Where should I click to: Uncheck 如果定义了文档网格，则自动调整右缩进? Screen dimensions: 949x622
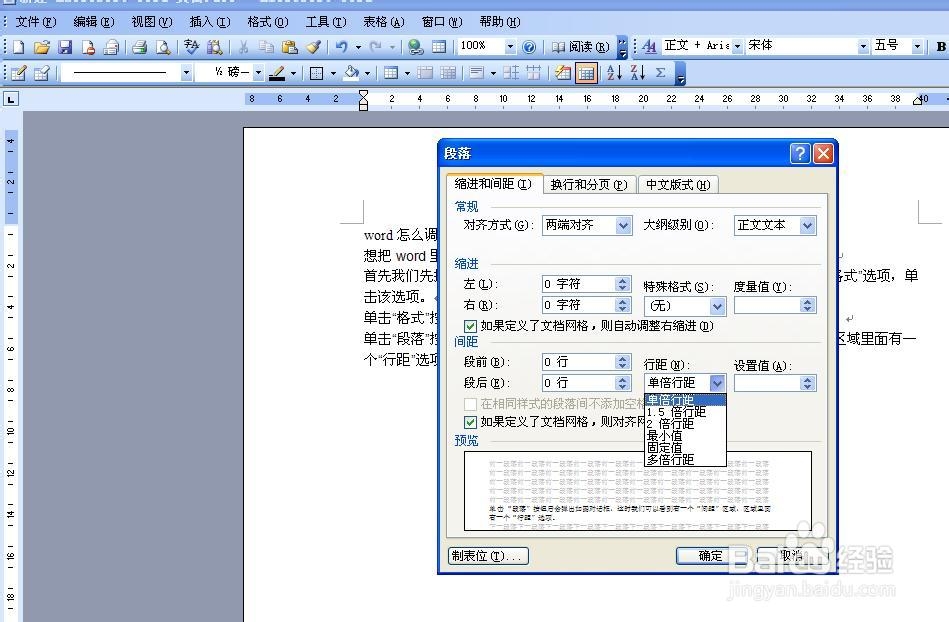coord(470,325)
